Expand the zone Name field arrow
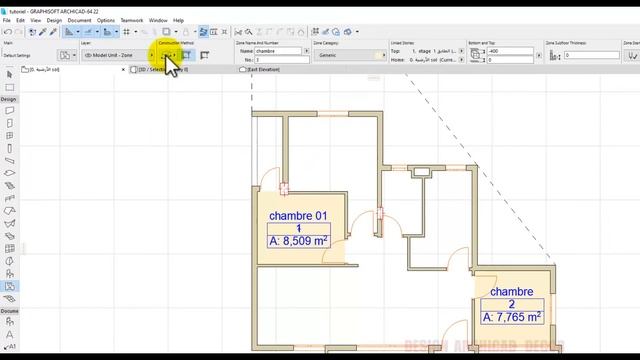This screenshot has height=360, width=640. pyautogui.click(x=306, y=51)
